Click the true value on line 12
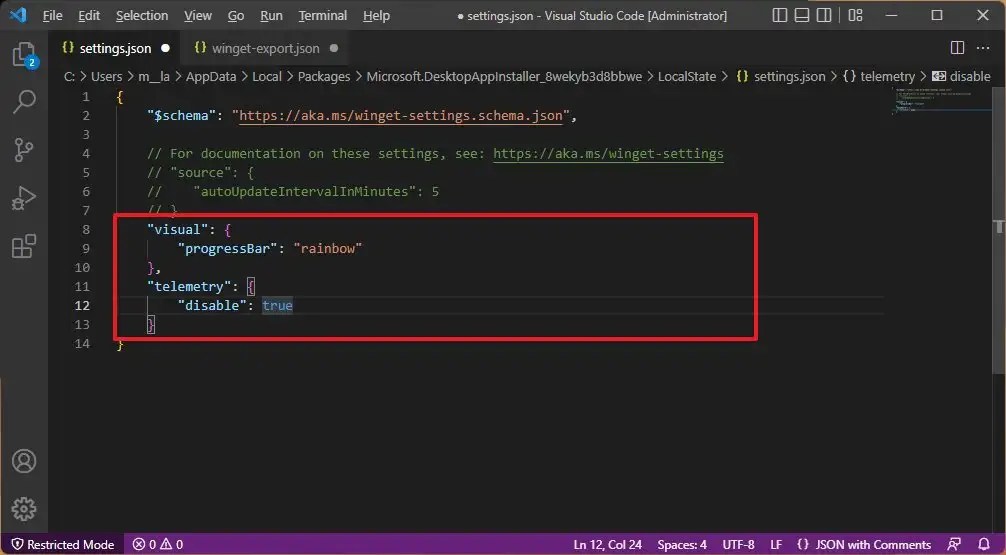This screenshot has width=1006, height=555. pyautogui.click(x=277, y=305)
